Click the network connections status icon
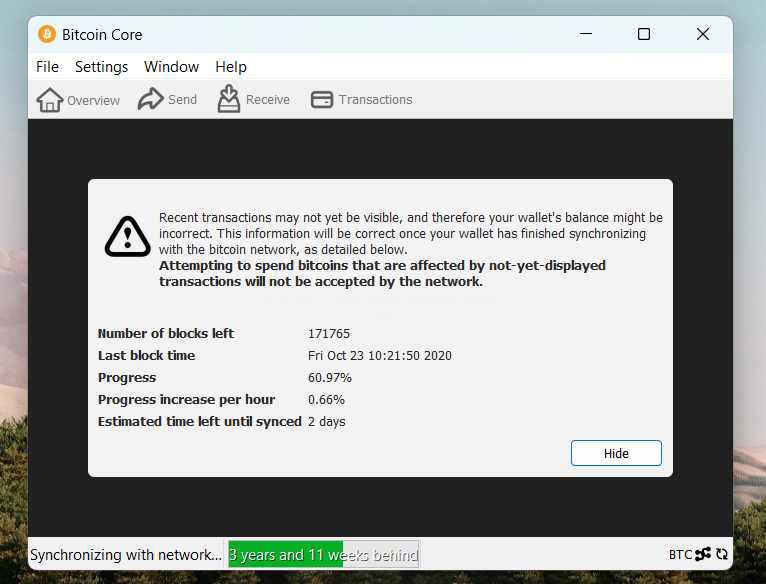The width and height of the screenshot is (766, 584). 703,554
